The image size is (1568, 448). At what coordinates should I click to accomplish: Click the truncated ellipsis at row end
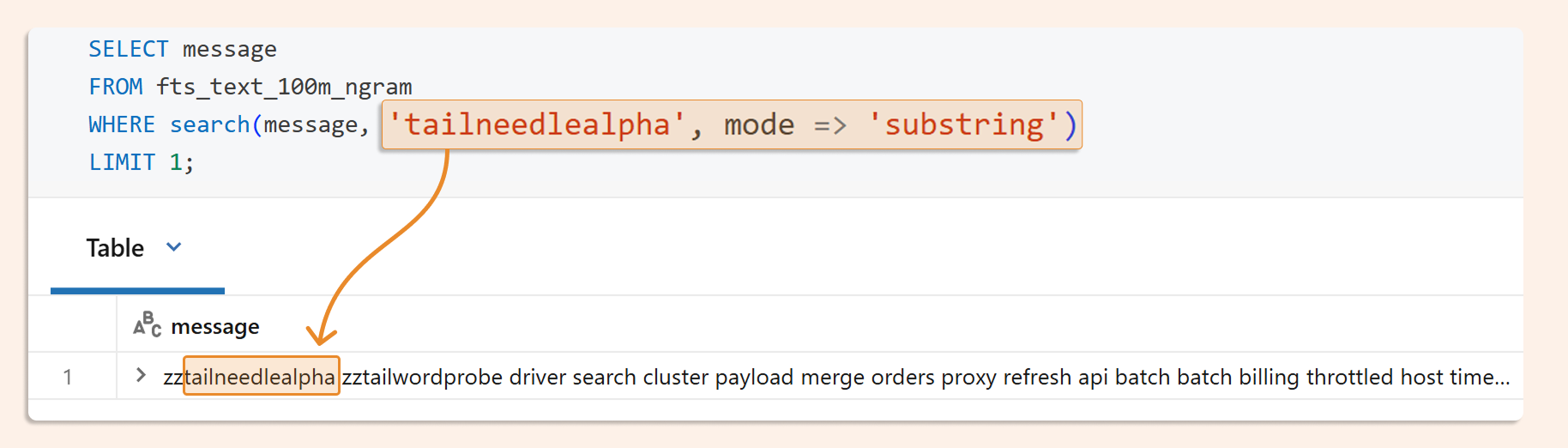(x=1502, y=377)
